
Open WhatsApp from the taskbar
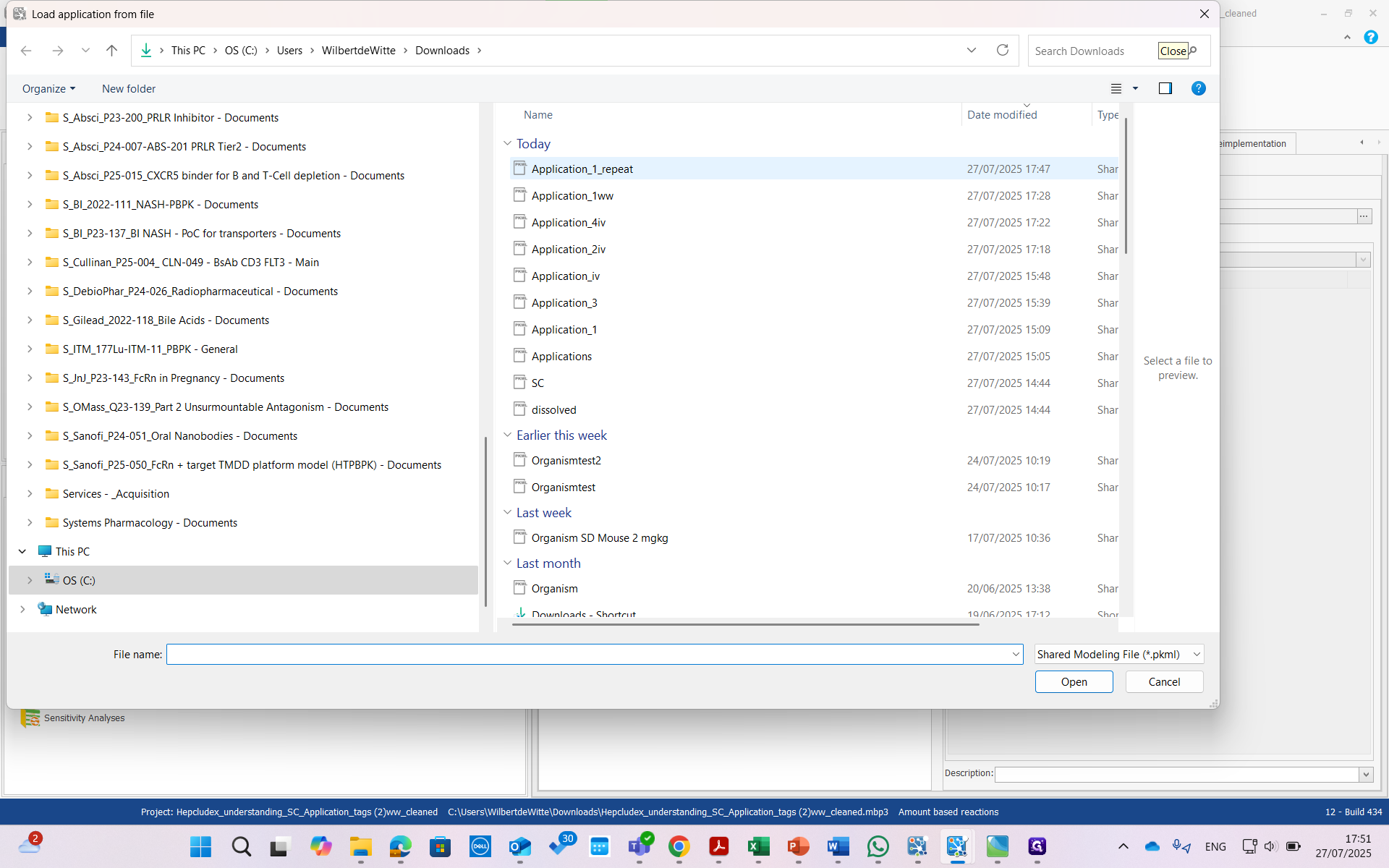pos(878,846)
